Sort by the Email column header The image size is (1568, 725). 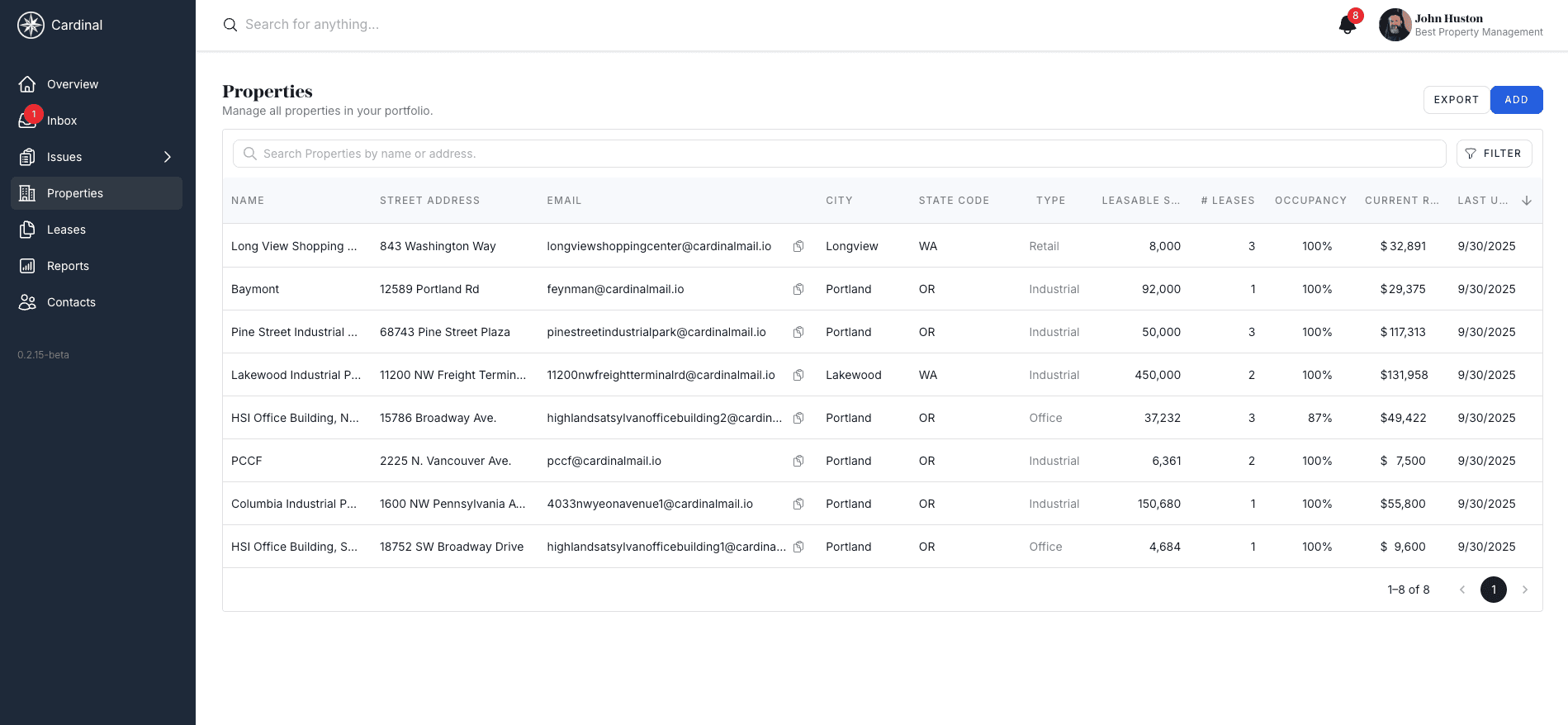pos(564,201)
